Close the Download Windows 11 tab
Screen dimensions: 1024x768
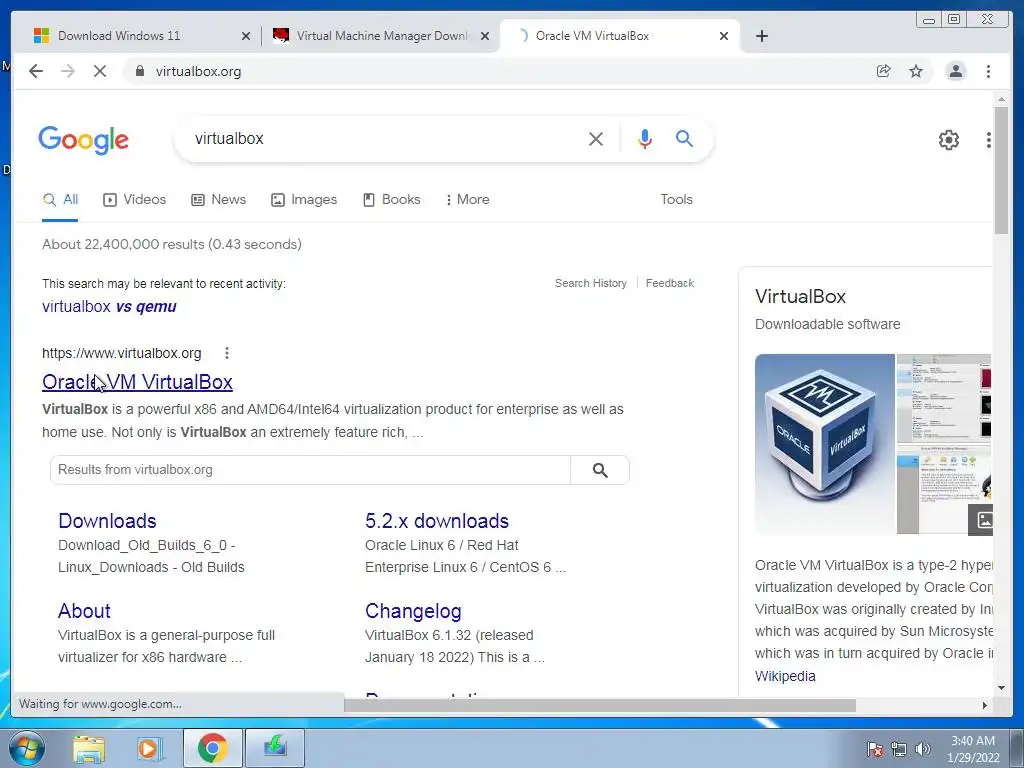tap(246, 36)
